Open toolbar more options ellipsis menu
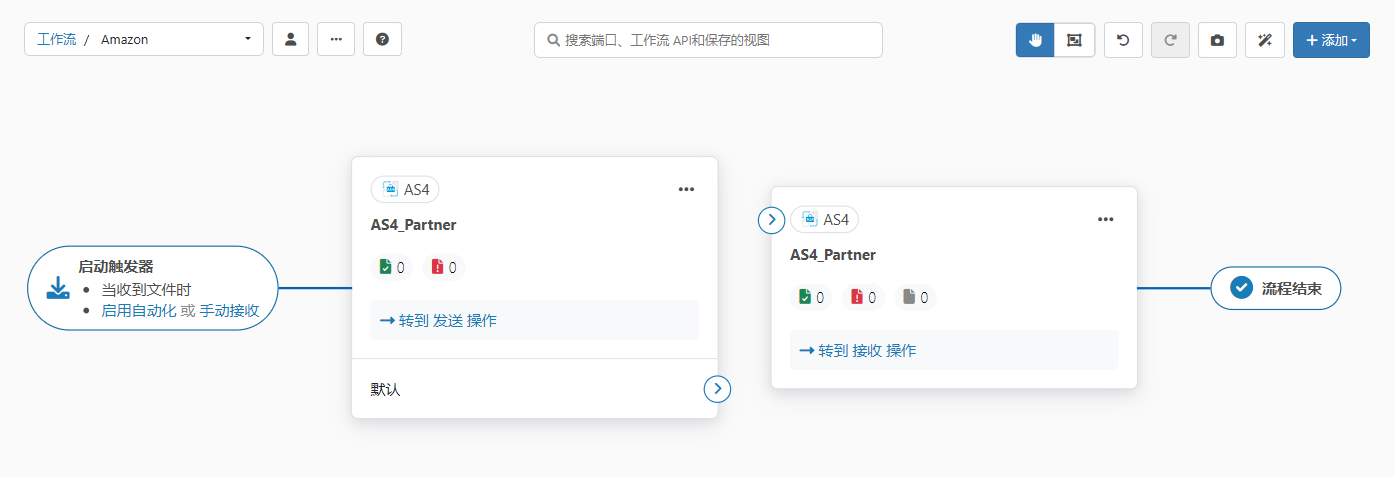The image size is (1394, 477). (x=336, y=39)
